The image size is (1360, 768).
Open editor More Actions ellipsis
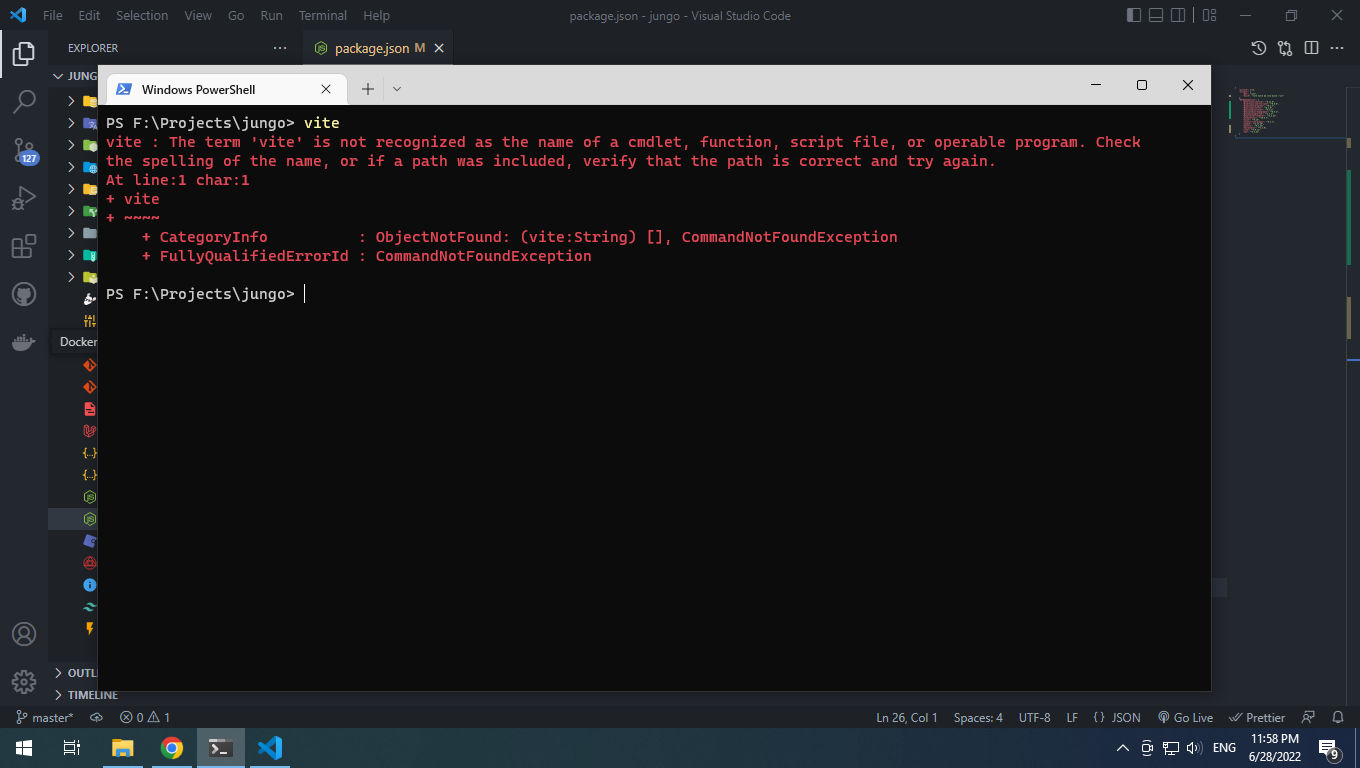click(x=1337, y=48)
